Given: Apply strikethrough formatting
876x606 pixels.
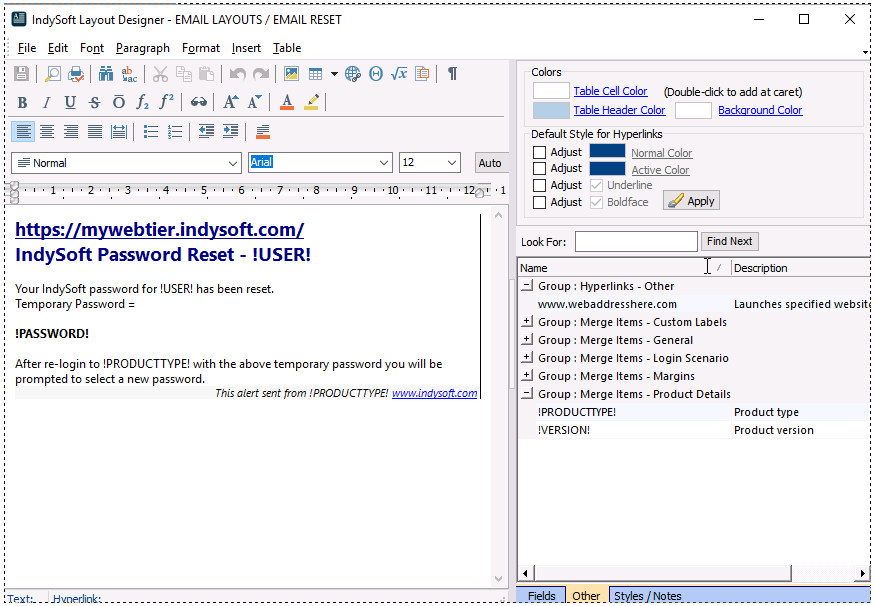Looking at the screenshot, I should pyautogui.click(x=94, y=102).
